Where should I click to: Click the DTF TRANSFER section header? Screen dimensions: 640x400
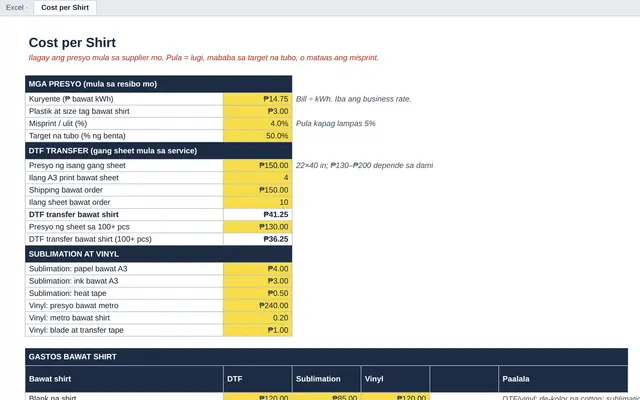(x=158, y=151)
